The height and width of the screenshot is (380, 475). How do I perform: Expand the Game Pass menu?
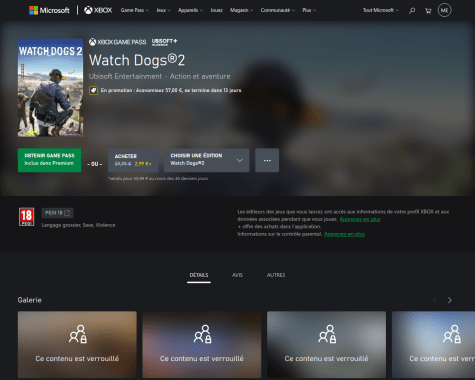coord(135,10)
